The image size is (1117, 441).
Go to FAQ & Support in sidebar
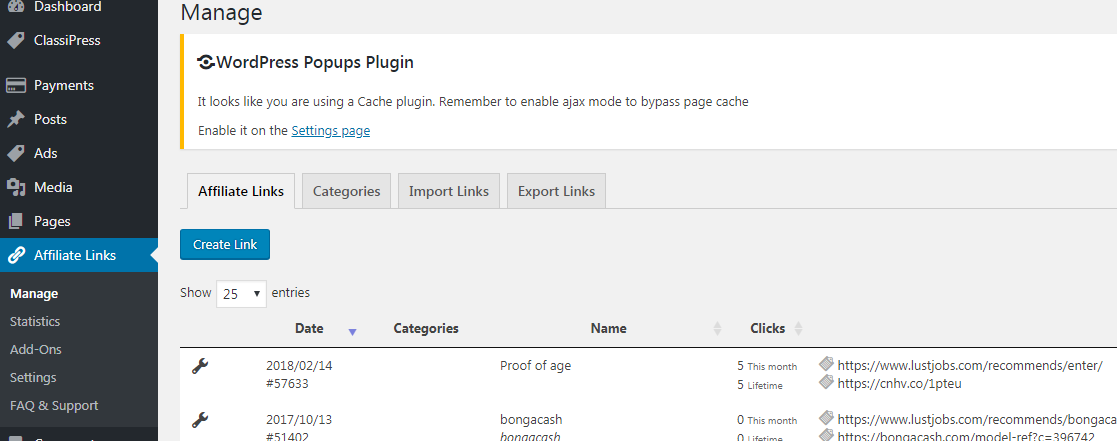coord(54,406)
